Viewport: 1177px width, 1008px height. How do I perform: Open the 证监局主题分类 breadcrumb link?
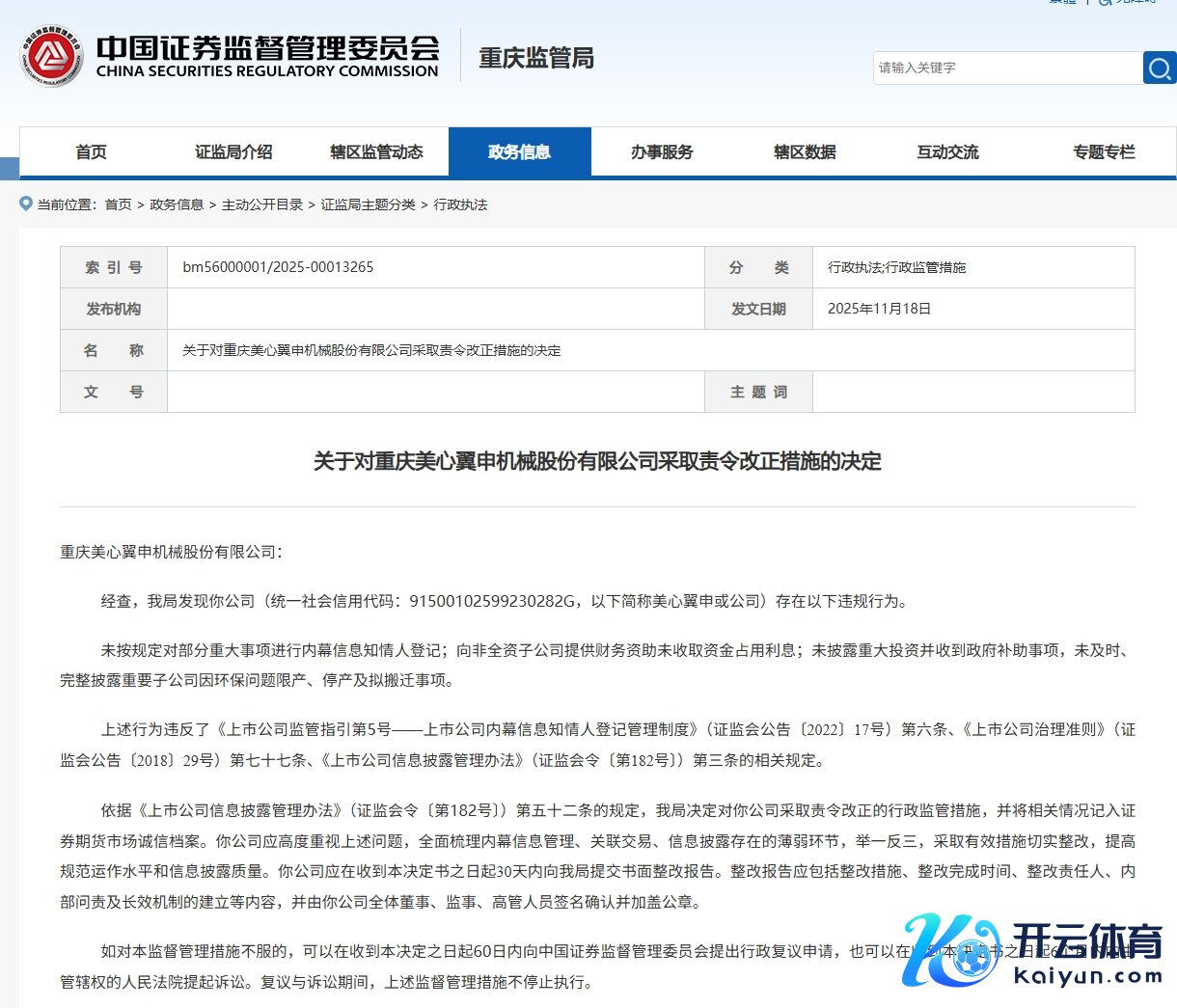pos(368,204)
